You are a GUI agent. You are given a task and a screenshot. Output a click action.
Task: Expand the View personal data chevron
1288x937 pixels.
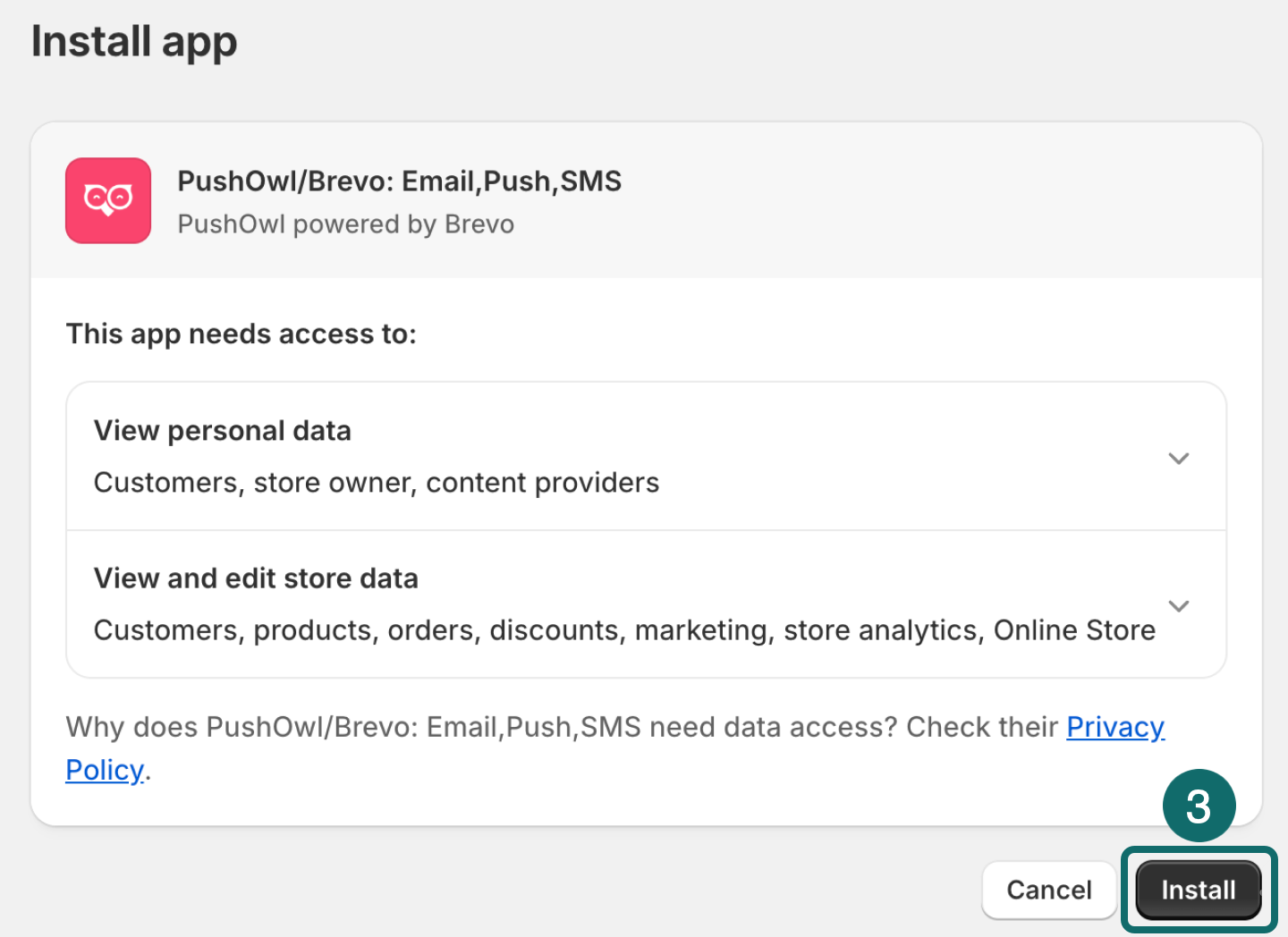click(1178, 459)
